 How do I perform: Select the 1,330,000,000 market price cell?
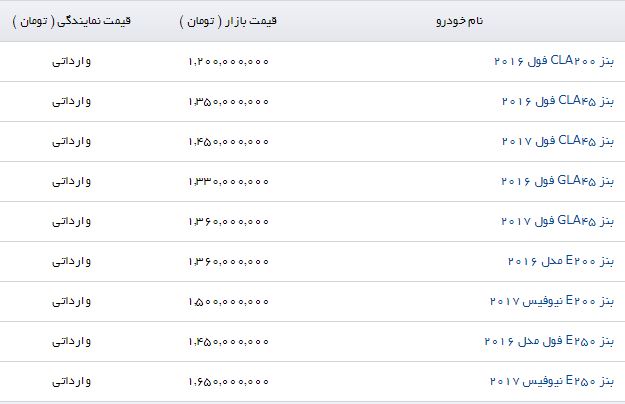[228, 182]
